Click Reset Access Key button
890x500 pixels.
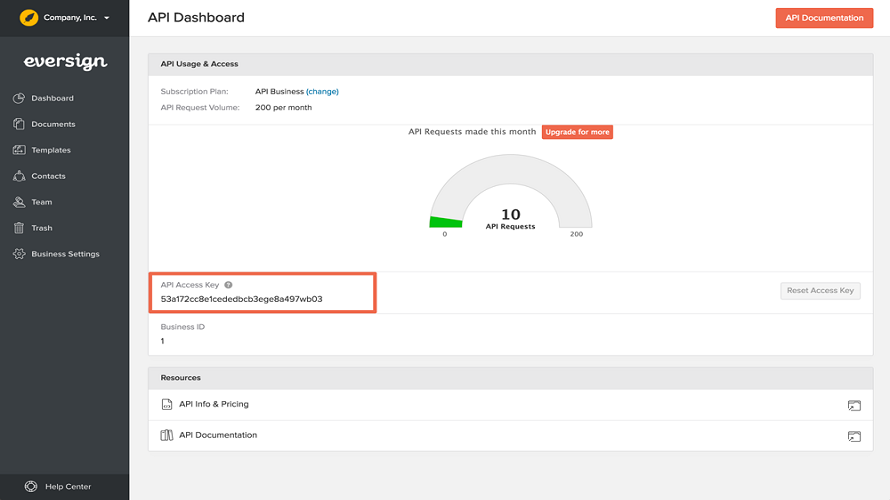(820, 291)
